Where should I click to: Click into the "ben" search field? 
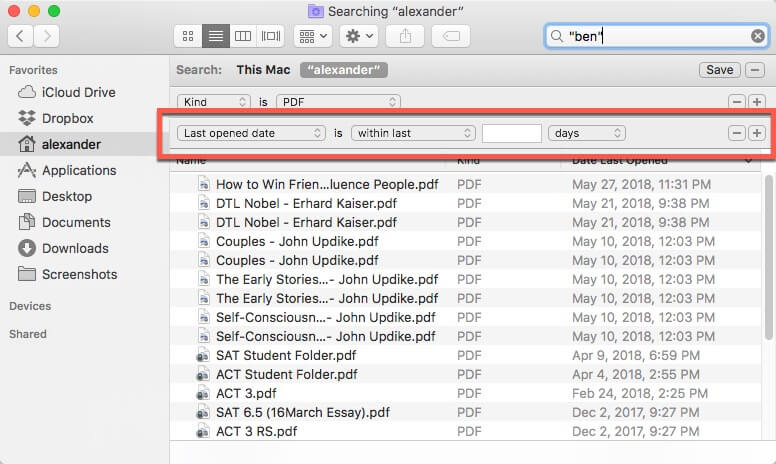coord(657,36)
